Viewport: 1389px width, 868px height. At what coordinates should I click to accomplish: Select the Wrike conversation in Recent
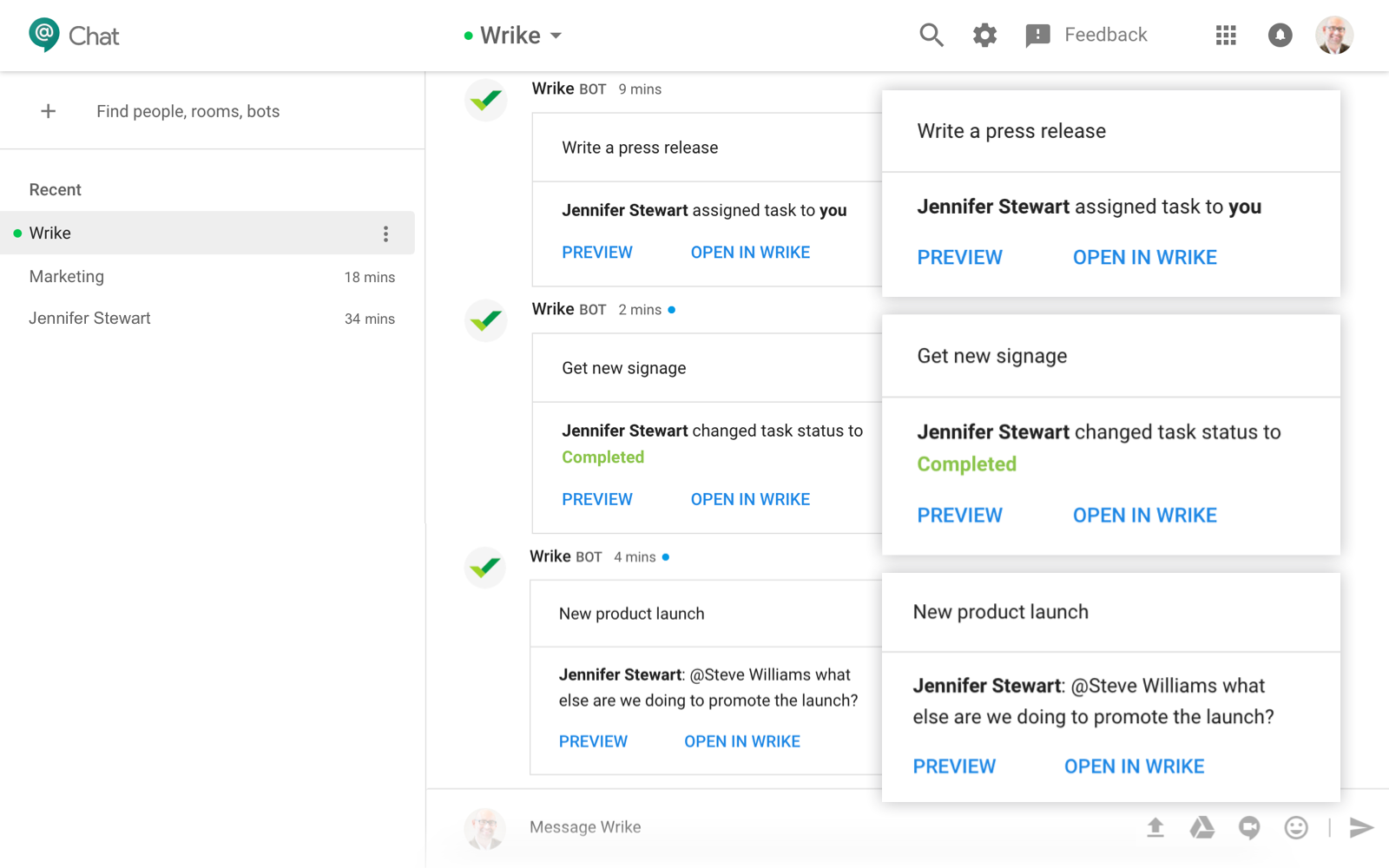tap(207, 233)
